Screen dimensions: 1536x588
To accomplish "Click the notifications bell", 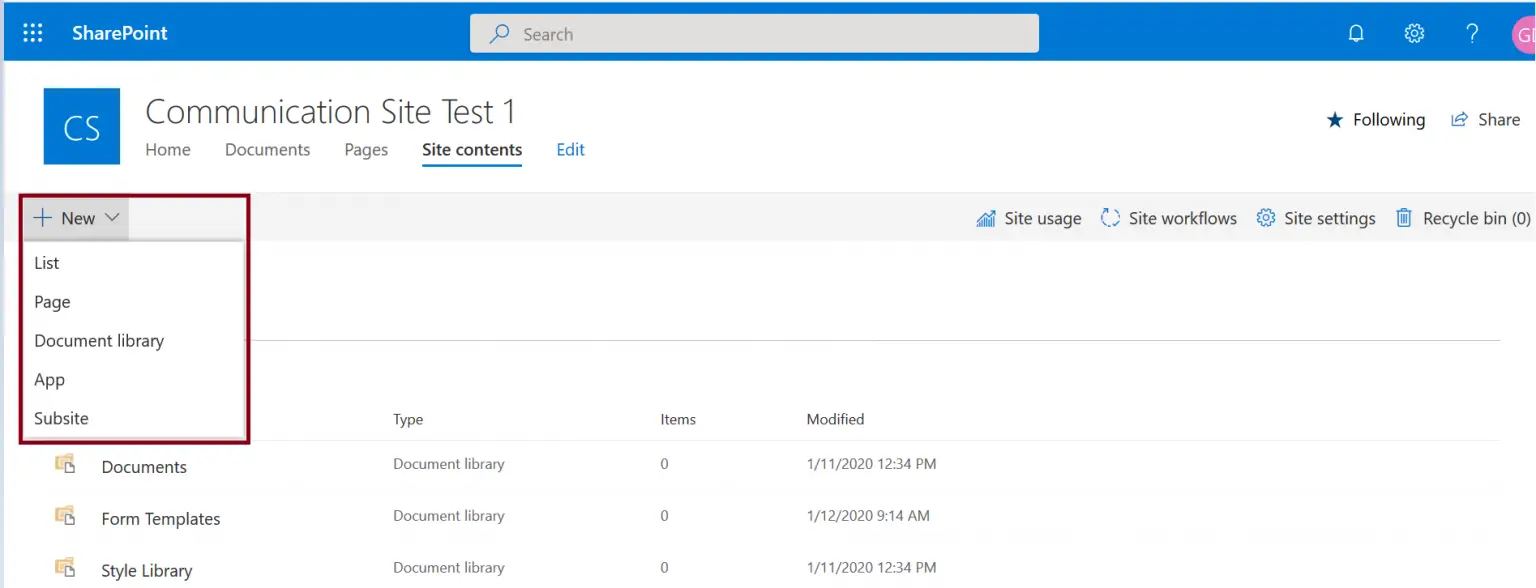I will coord(1356,33).
